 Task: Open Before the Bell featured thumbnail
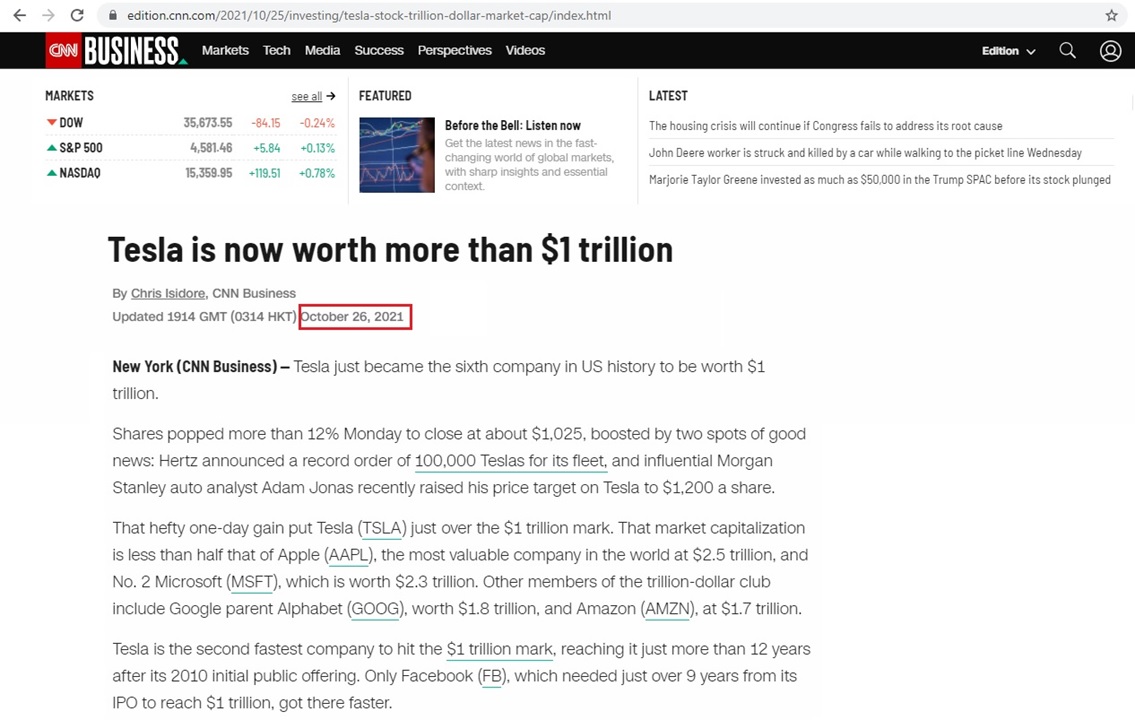(396, 155)
